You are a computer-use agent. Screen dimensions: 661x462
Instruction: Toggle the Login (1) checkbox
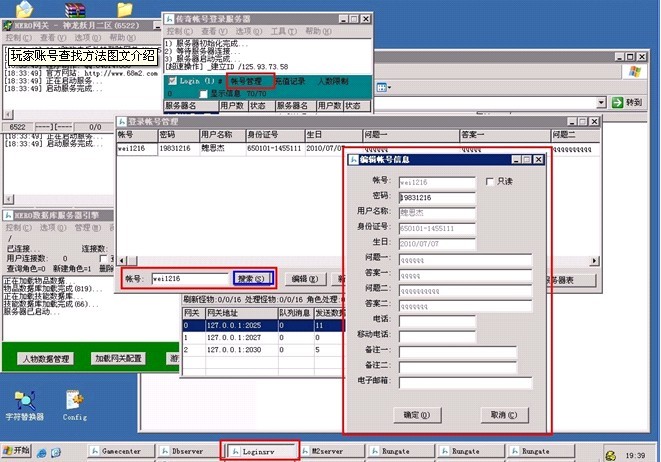coord(172,80)
